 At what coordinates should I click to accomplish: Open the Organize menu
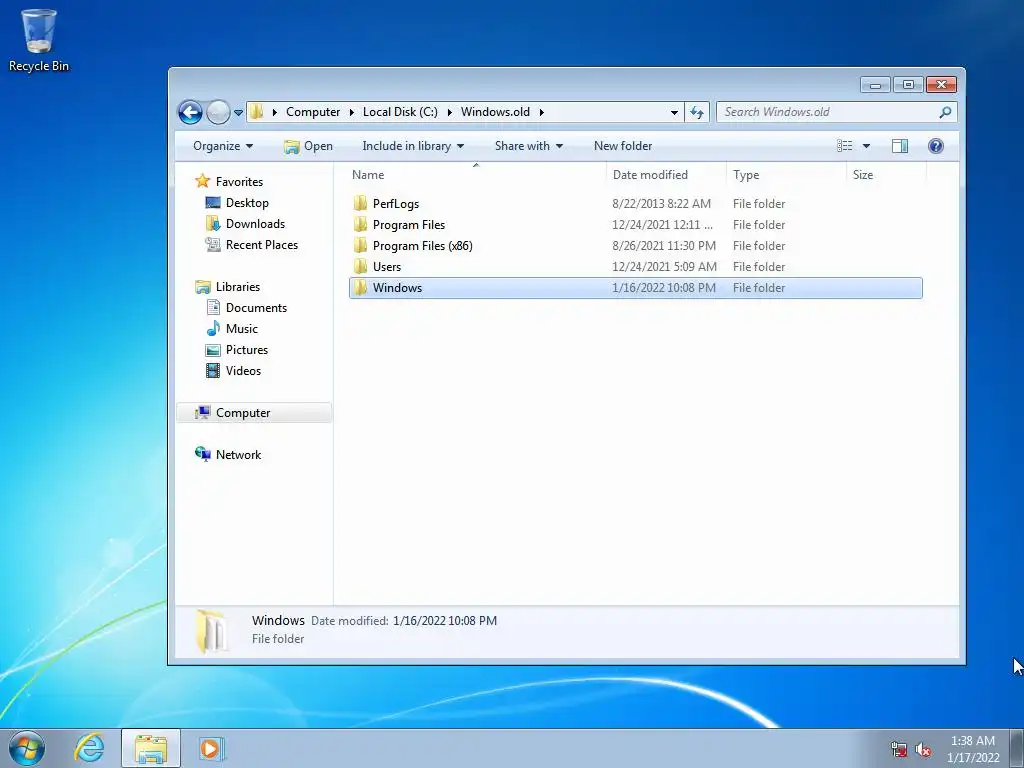coord(223,146)
